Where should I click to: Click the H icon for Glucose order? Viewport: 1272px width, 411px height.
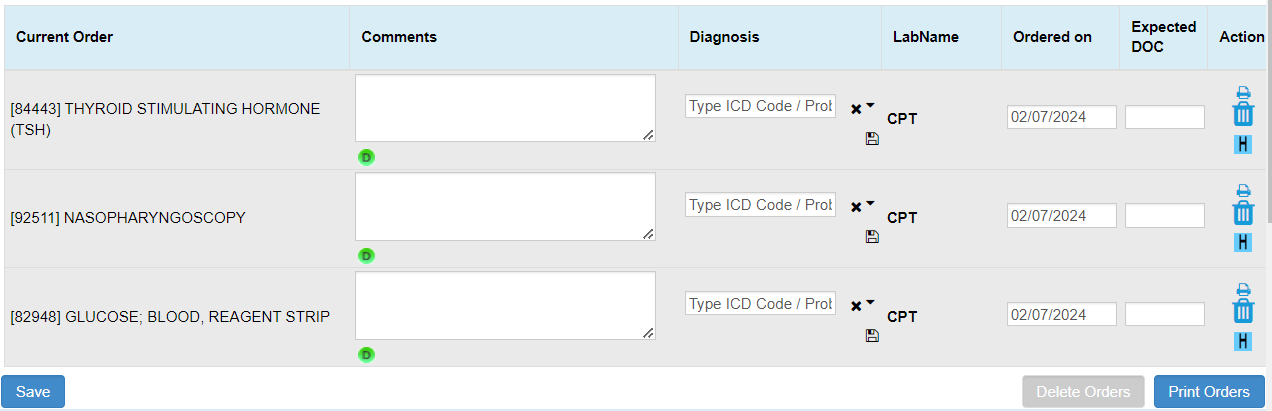click(1243, 341)
